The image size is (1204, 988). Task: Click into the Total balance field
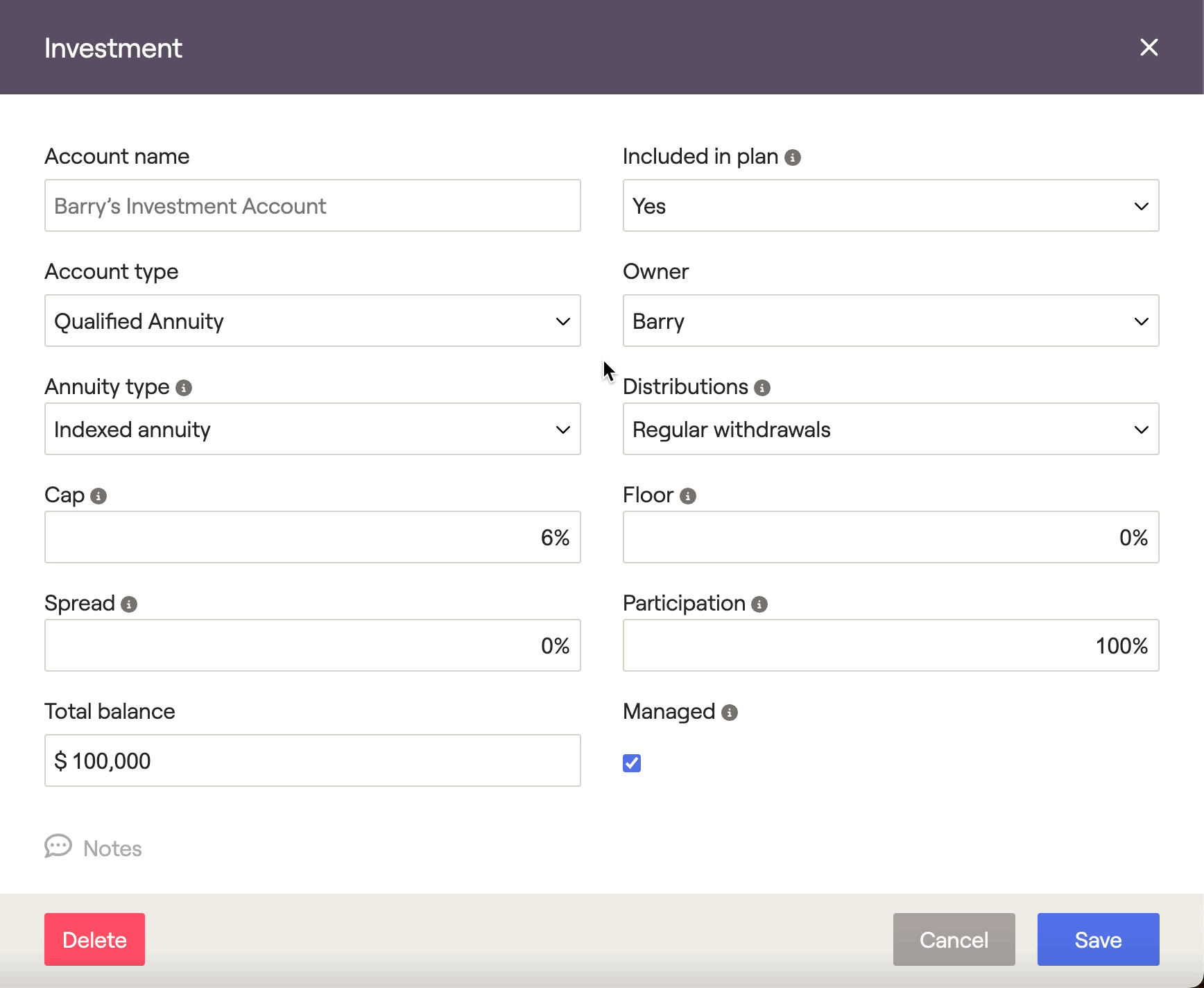312,761
